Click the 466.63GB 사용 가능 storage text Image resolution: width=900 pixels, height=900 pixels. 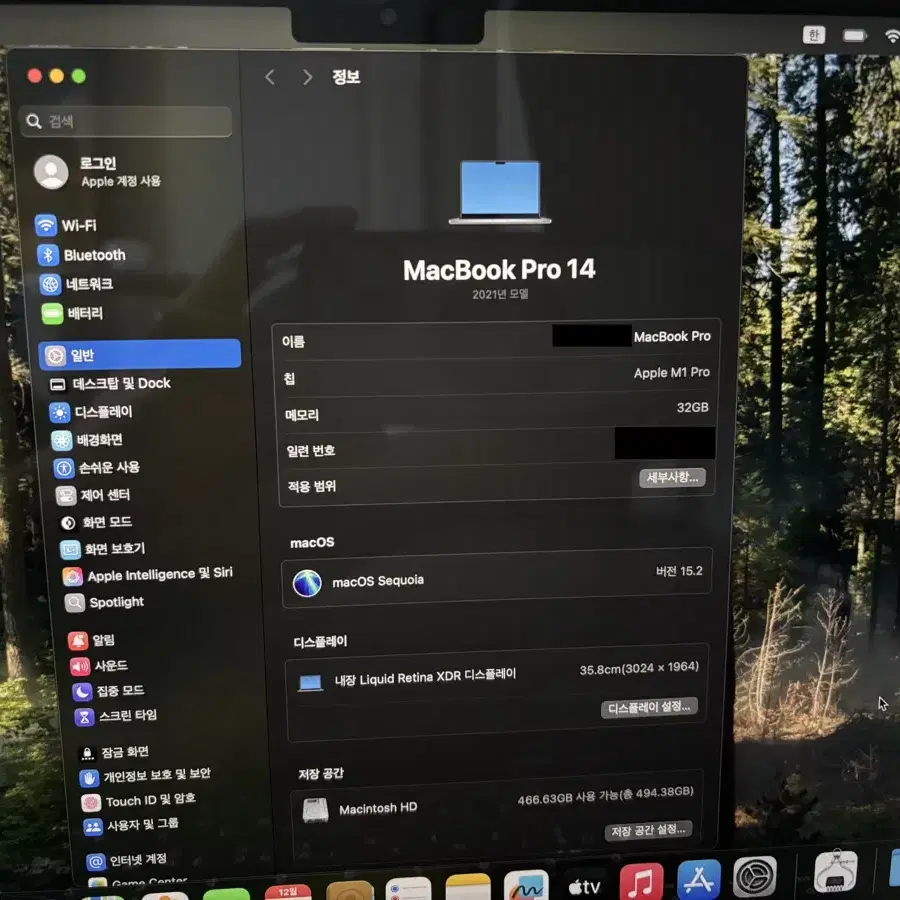point(606,796)
